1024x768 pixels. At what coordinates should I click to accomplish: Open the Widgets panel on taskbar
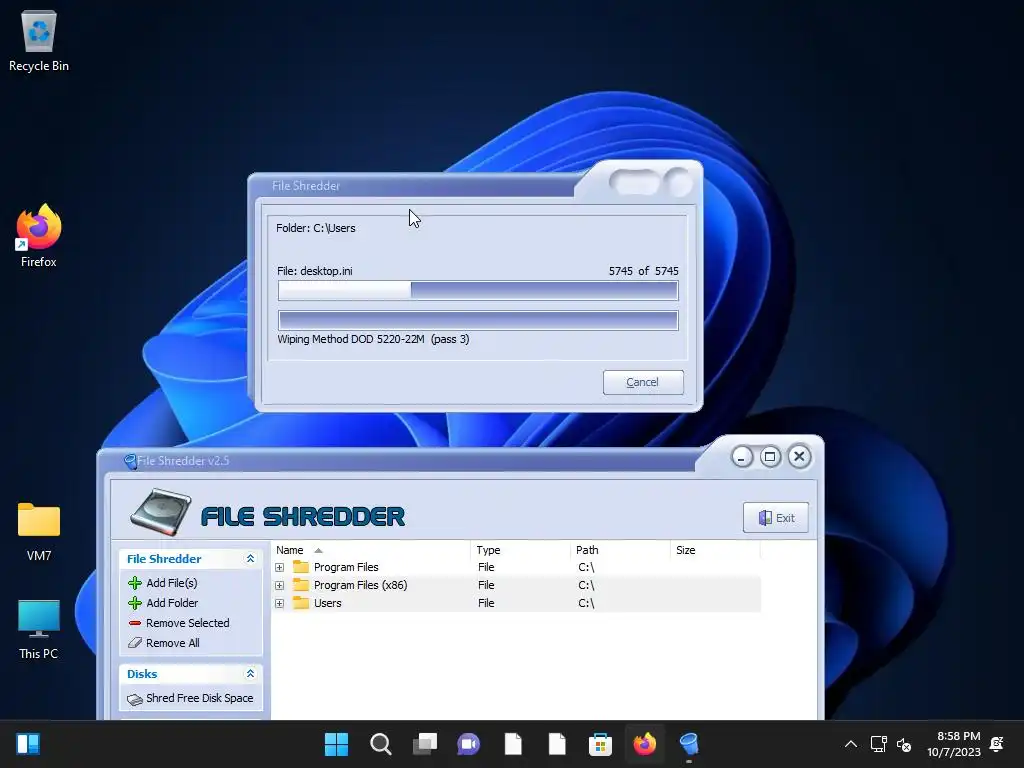click(28, 744)
